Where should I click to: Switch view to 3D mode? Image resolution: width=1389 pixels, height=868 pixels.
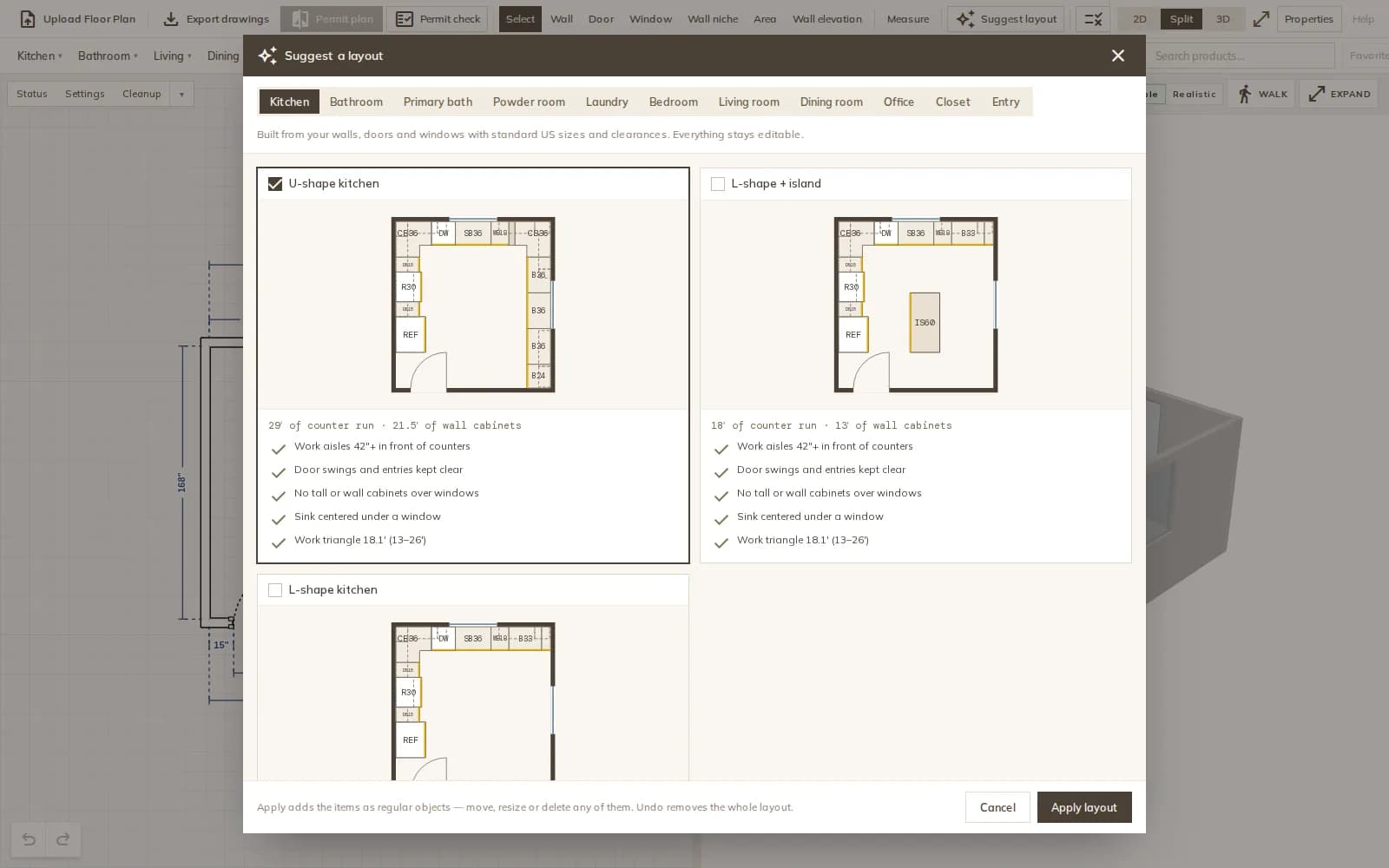click(x=1223, y=19)
